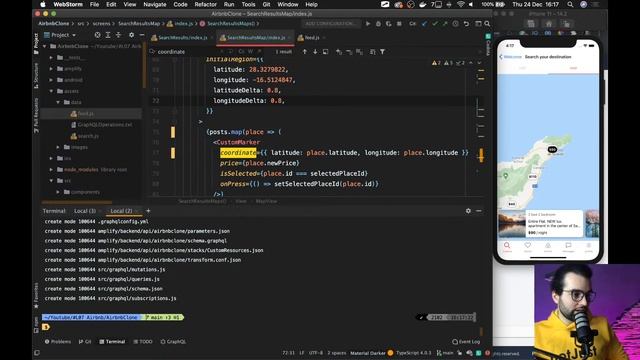Screen dimensions: 640x360
Task: Open the Project panel settings gear
Action: coord(131,35)
